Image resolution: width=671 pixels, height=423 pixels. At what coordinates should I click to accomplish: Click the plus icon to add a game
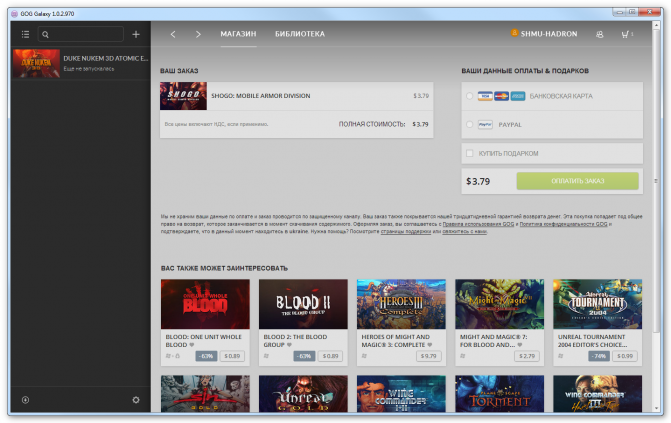[136, 34]
